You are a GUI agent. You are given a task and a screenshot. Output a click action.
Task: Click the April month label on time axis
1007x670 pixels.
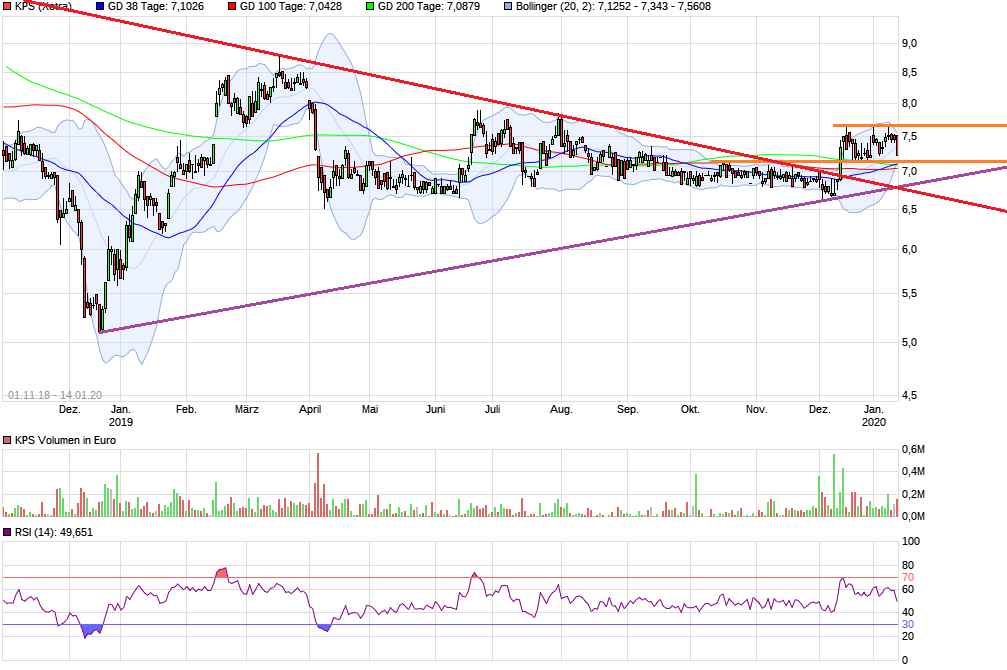310,410
